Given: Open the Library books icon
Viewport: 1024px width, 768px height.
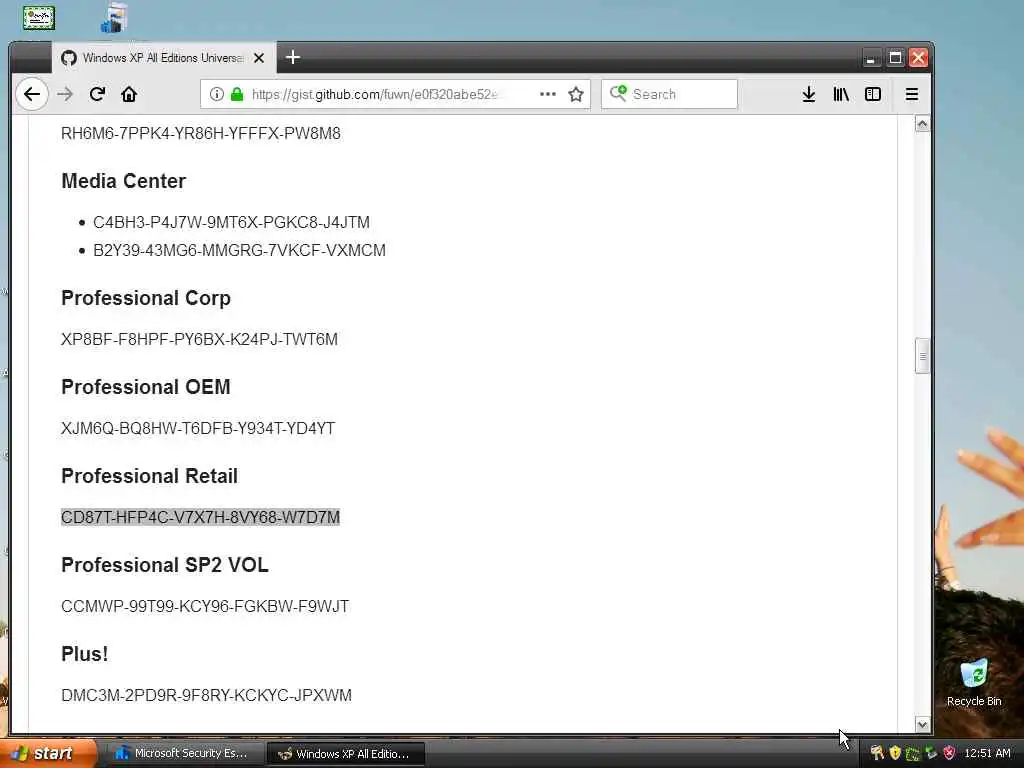Looking at the screenshot, I should 840,94.
